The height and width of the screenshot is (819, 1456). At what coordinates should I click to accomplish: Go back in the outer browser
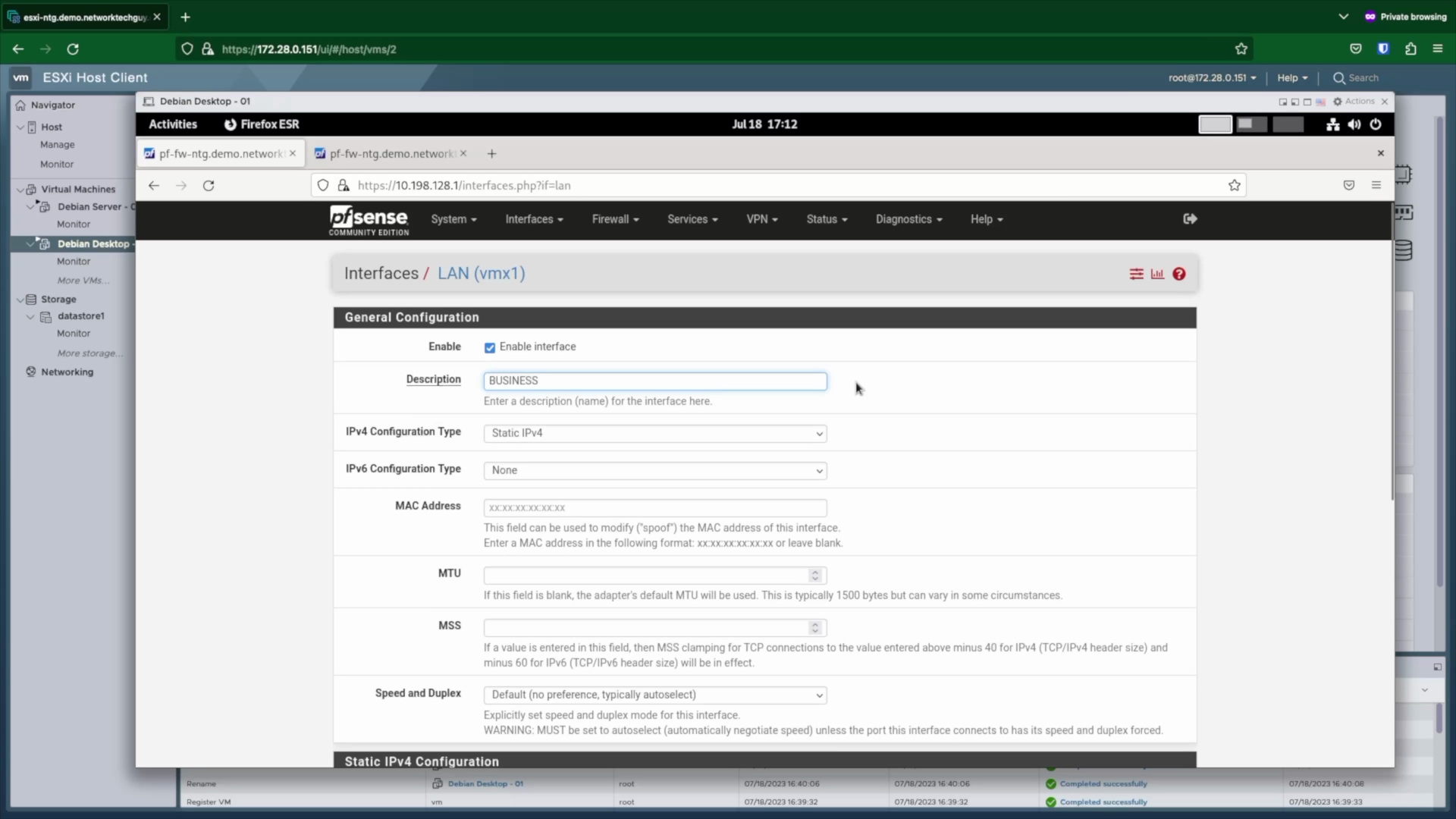pyautogui.click(x=18, y=49)
